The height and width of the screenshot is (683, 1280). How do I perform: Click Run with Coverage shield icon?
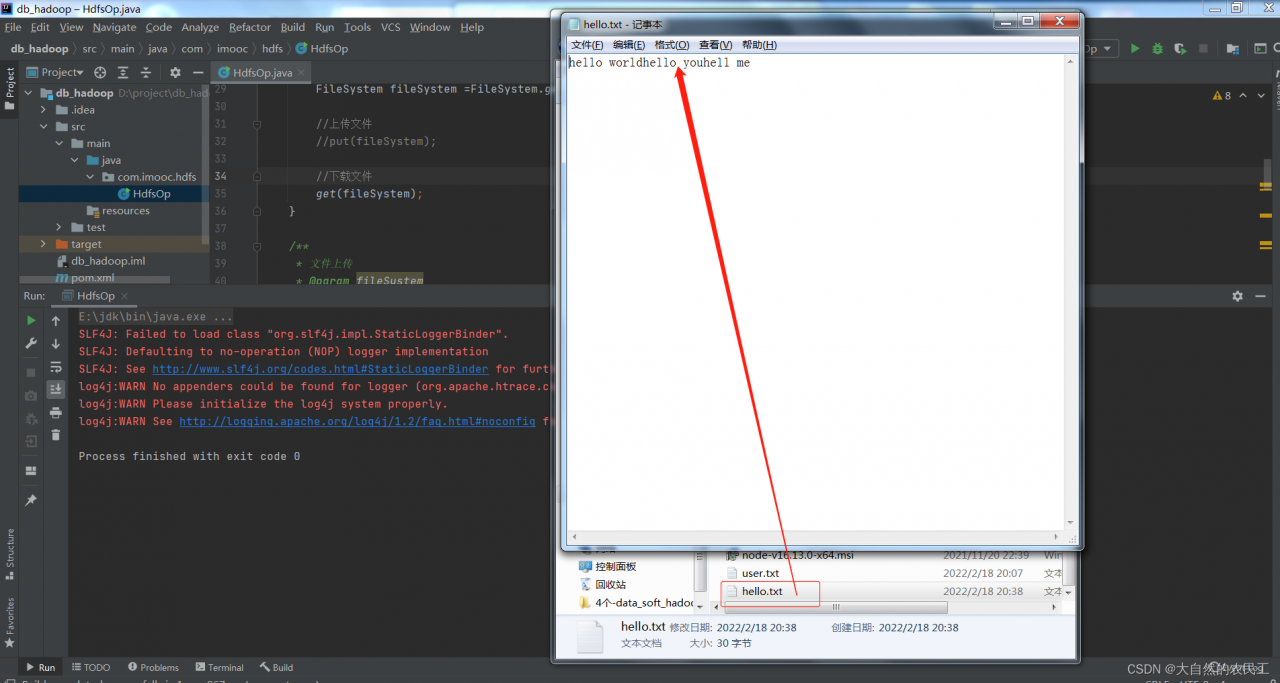coord(1181,48)
